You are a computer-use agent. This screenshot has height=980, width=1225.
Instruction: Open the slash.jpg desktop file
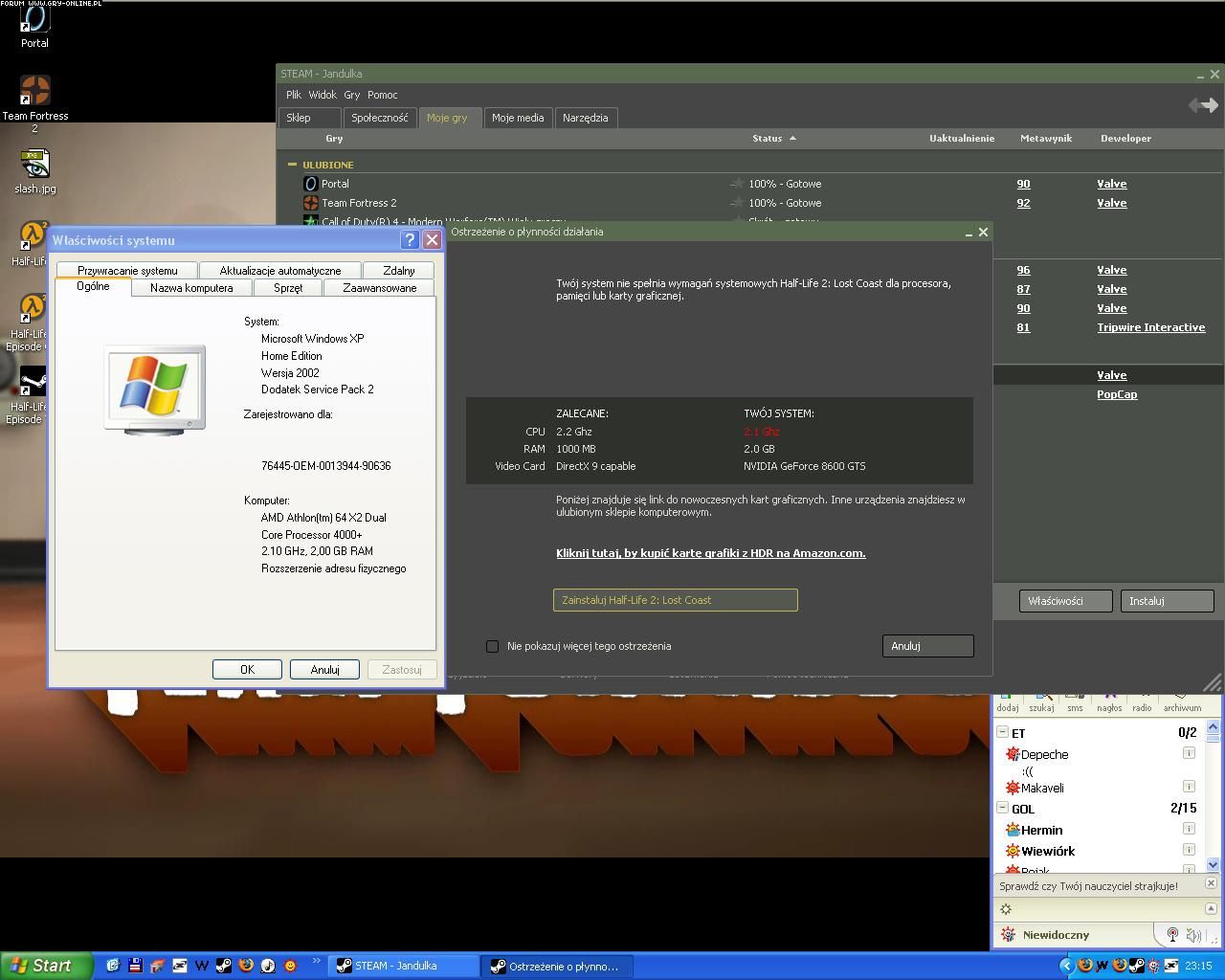point(35,171)
